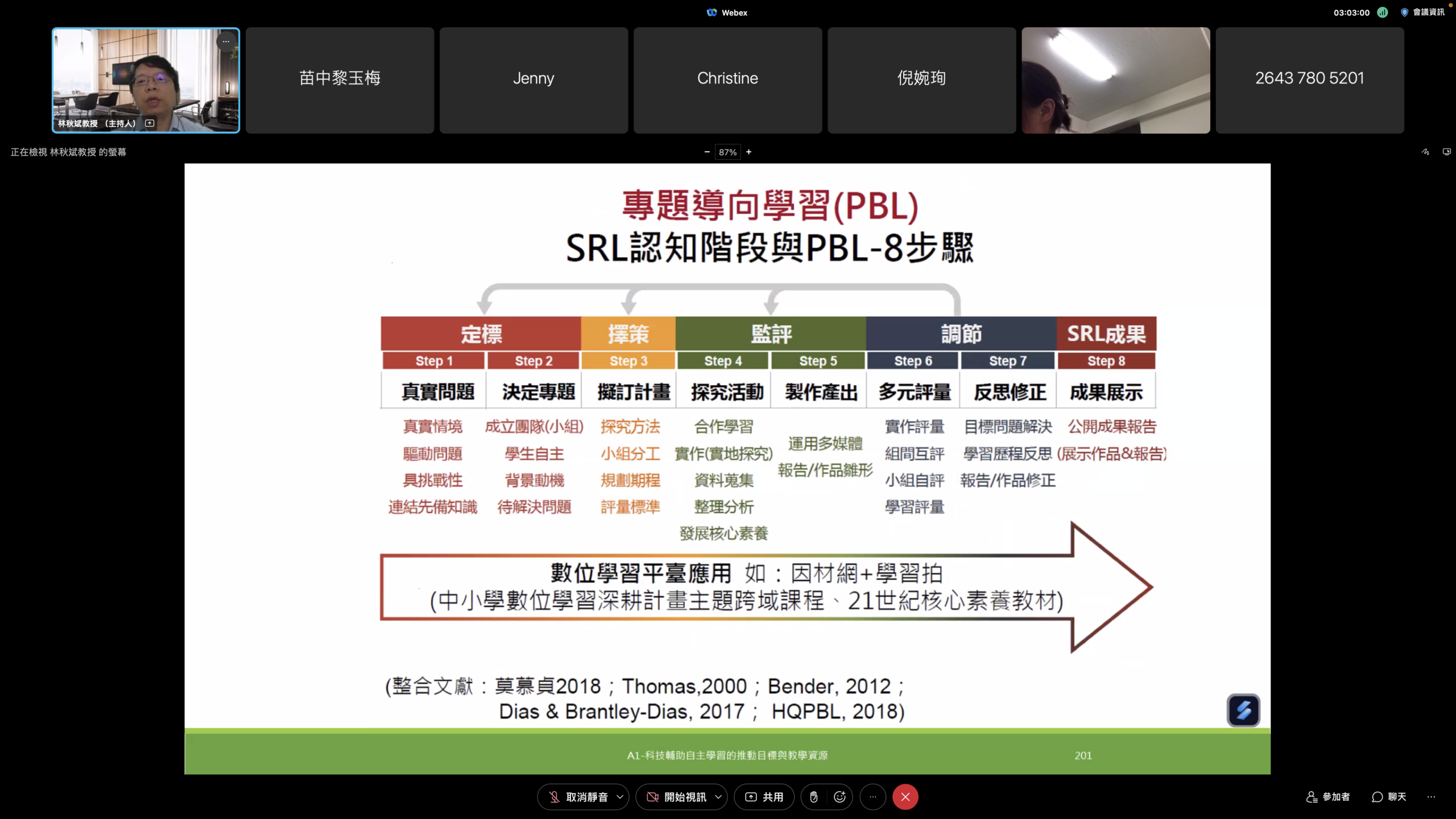
Task: Raise hand using the hand icon
Action: pos(814,797)
